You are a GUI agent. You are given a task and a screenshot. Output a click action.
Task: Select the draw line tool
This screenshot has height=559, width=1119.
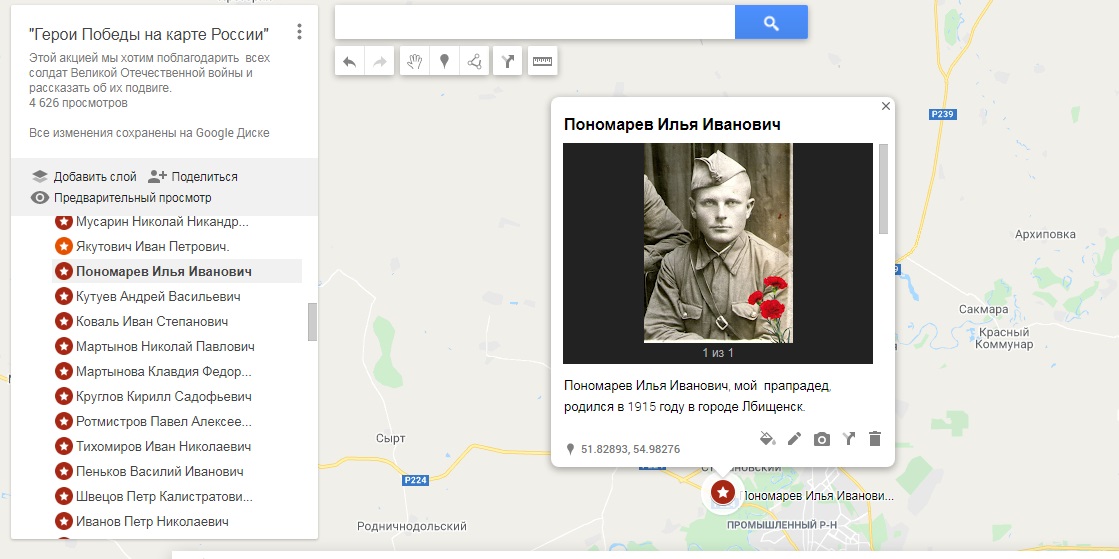475,62
